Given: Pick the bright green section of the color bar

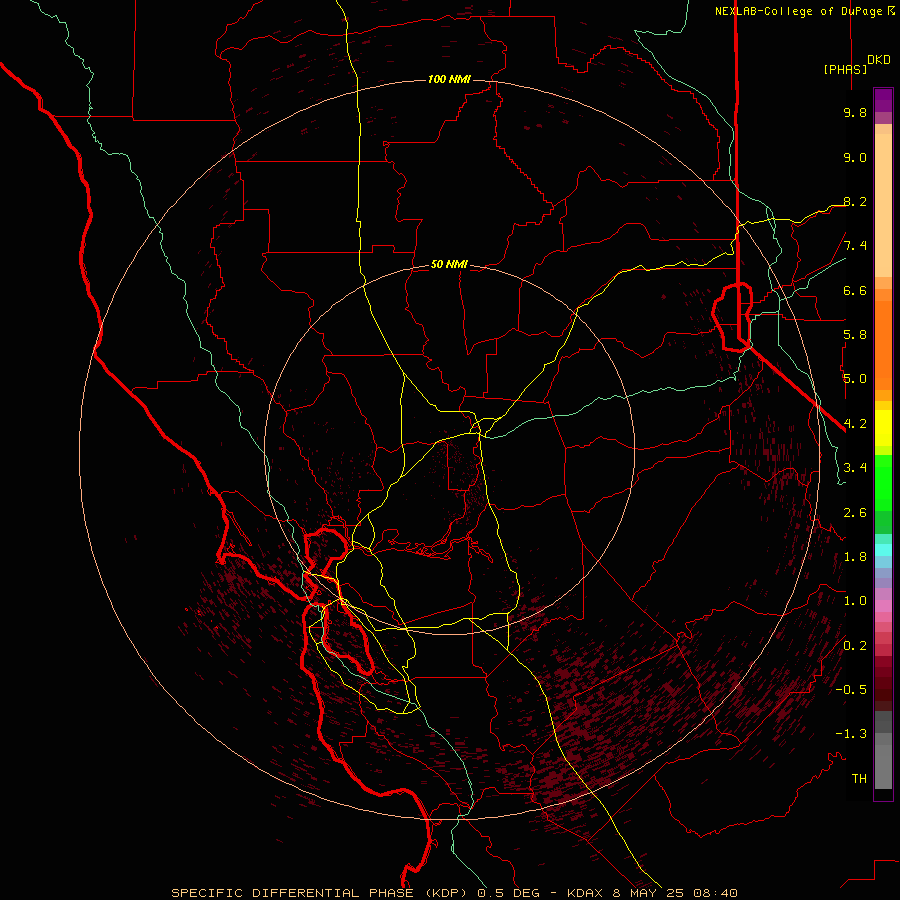Looking at the screenshot, I should coord(883,482).
